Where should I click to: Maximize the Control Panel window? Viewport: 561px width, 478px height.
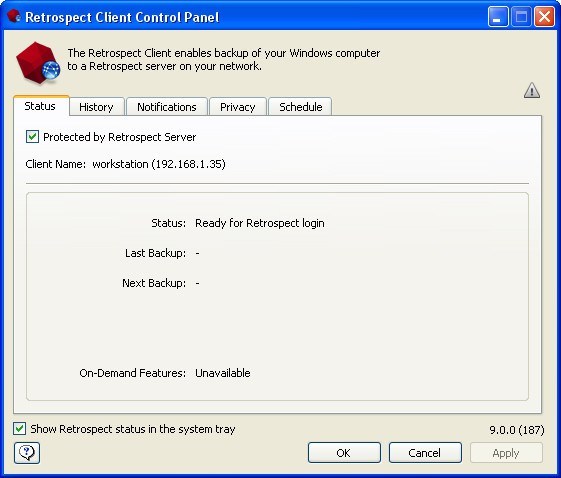click(521, 17)
